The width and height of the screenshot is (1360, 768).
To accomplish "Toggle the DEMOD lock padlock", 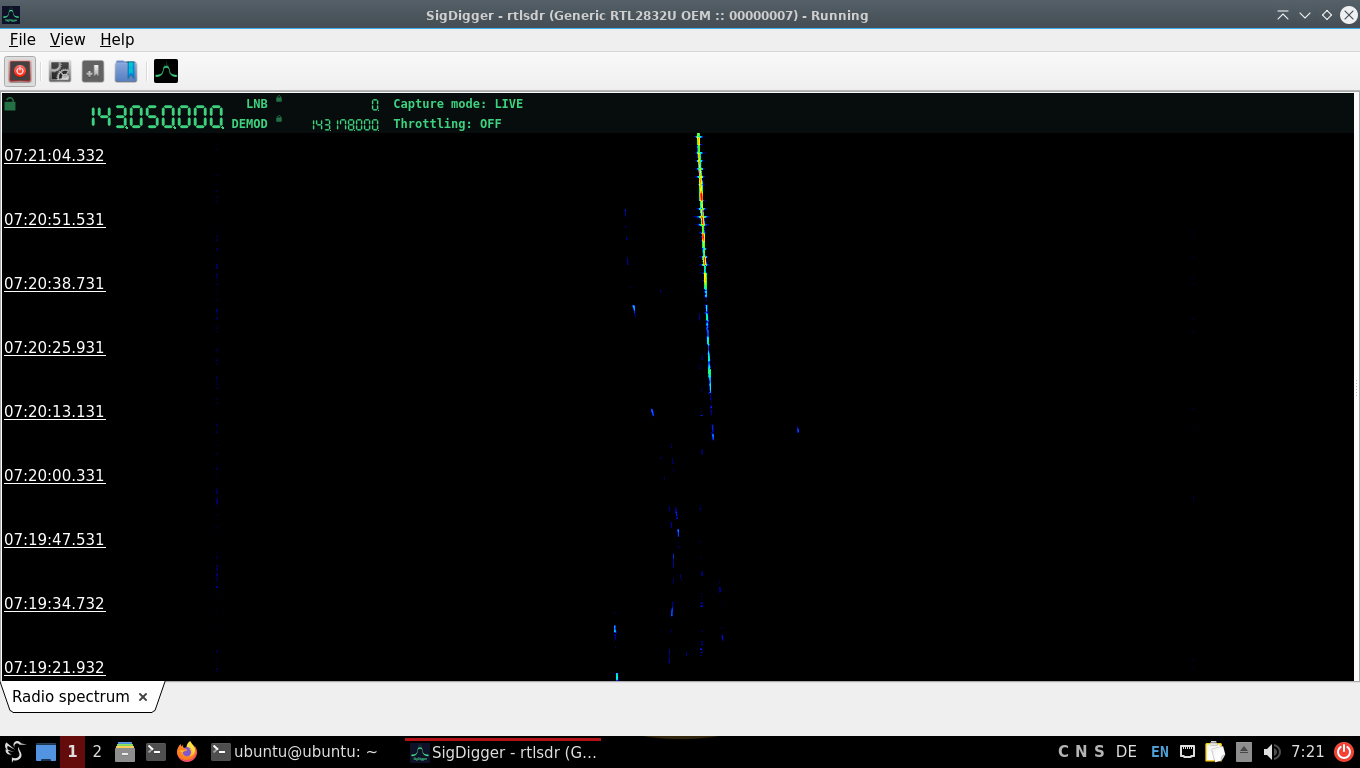I will click(x=279, y=120).
